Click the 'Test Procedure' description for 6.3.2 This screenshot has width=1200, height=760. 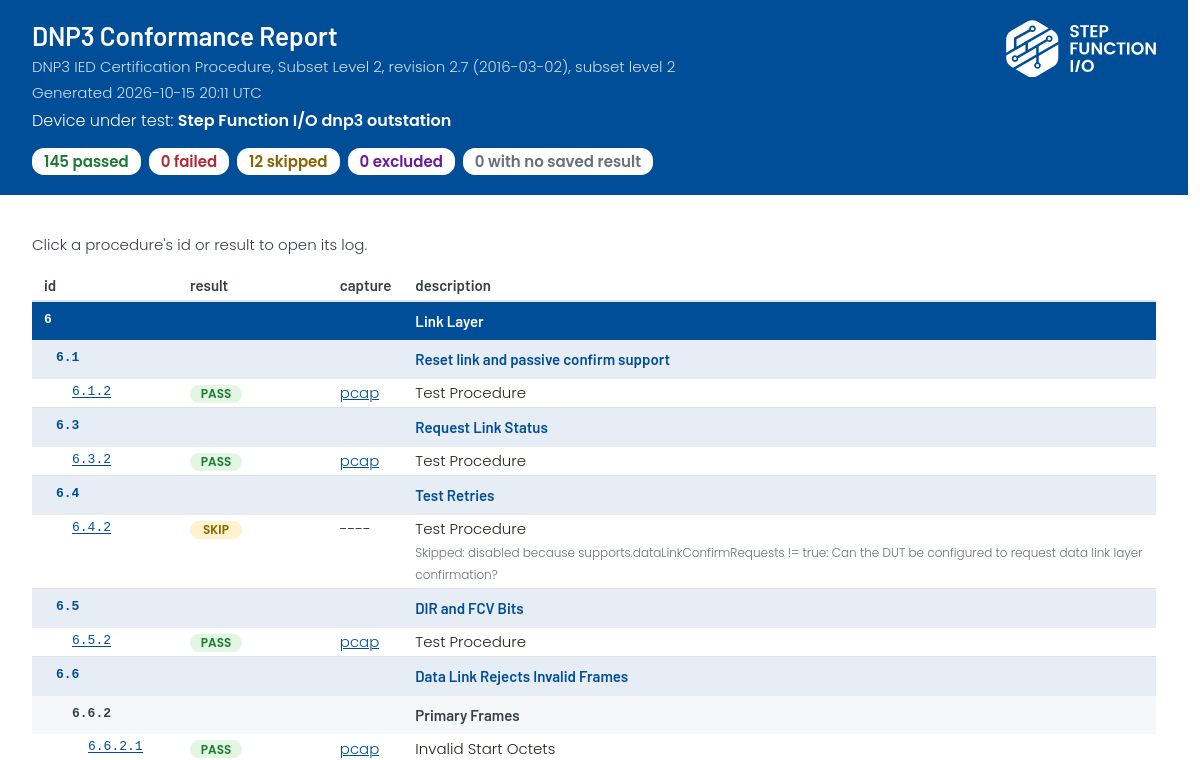pos(470,461)
